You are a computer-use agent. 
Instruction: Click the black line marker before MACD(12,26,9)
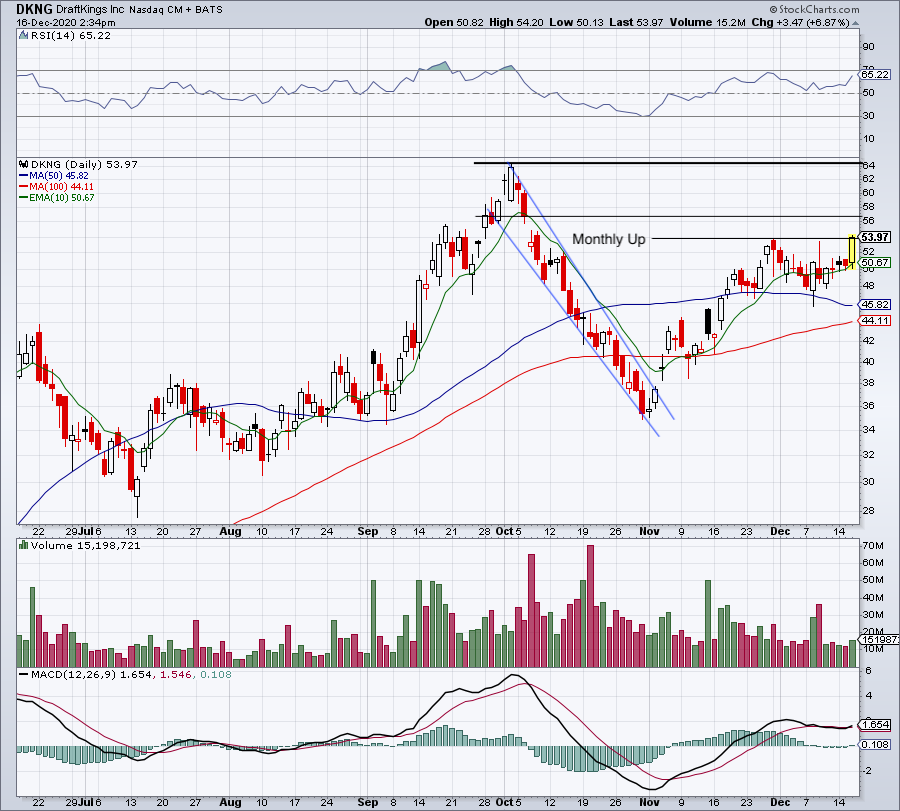click(x=24, y=674)
